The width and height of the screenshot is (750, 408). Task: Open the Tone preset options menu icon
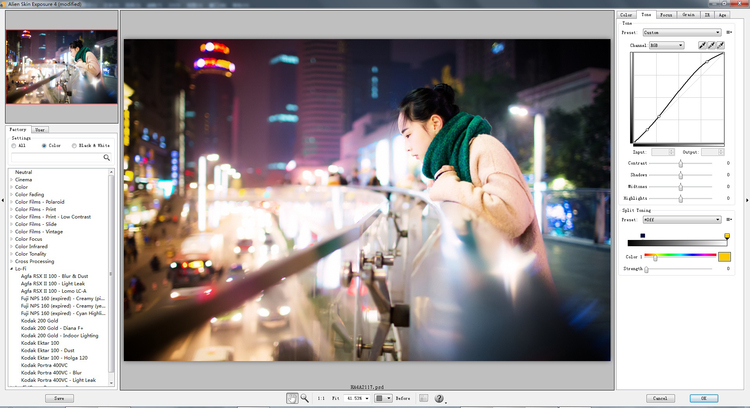[729, 33]
